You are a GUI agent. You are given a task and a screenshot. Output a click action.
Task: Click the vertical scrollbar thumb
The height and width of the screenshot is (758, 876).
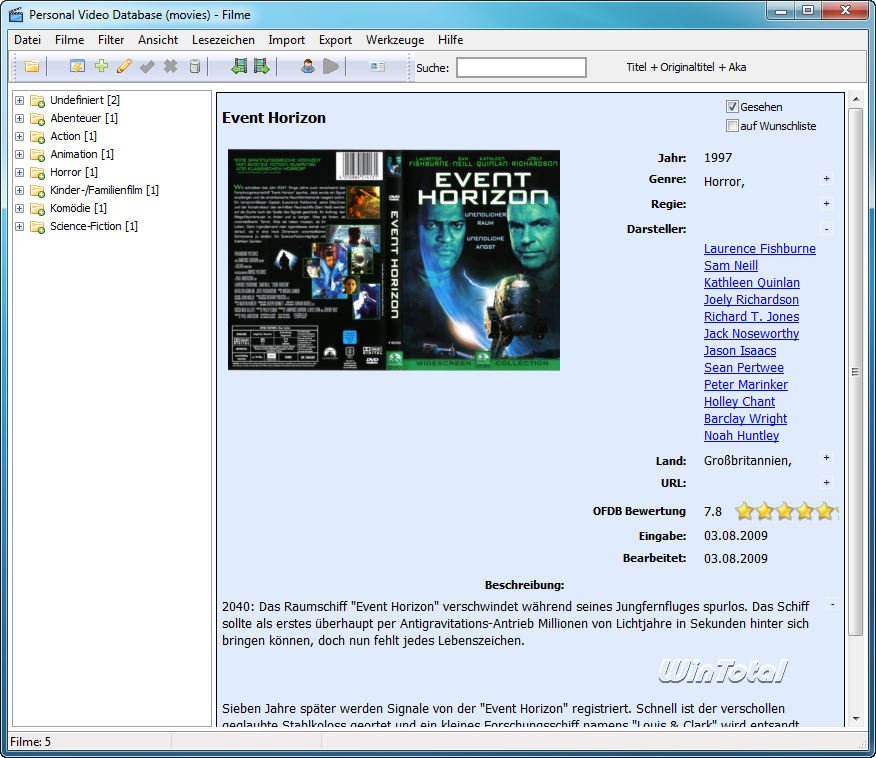[x=855, y=371]
